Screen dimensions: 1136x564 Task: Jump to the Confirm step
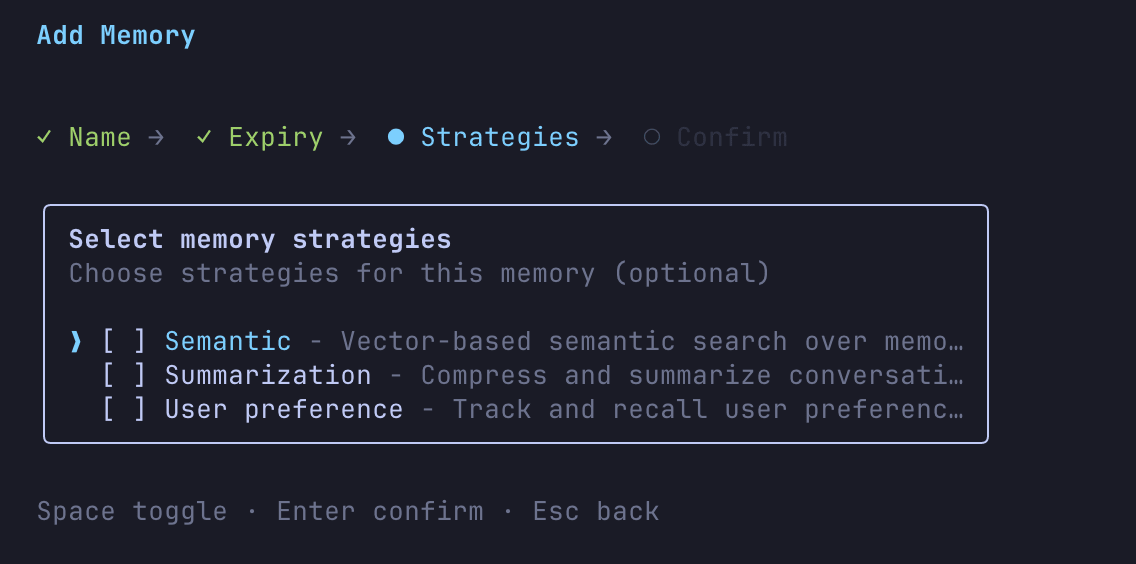[732, 137]
